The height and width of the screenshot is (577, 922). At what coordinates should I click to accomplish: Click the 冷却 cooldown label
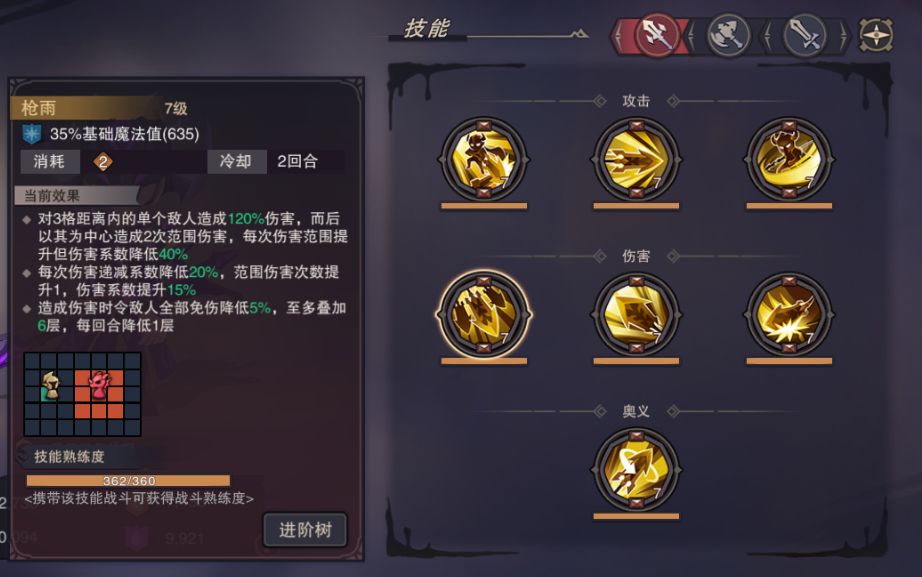point(236,161)
